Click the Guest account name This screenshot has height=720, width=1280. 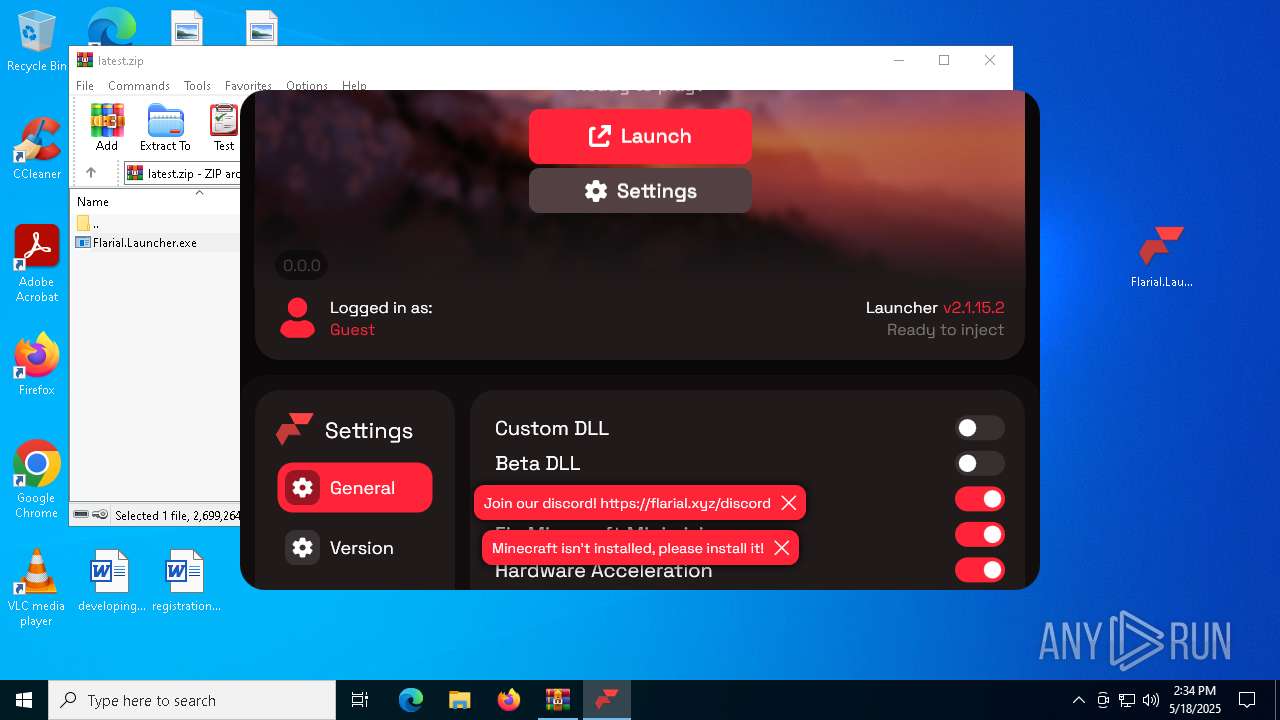352,330
